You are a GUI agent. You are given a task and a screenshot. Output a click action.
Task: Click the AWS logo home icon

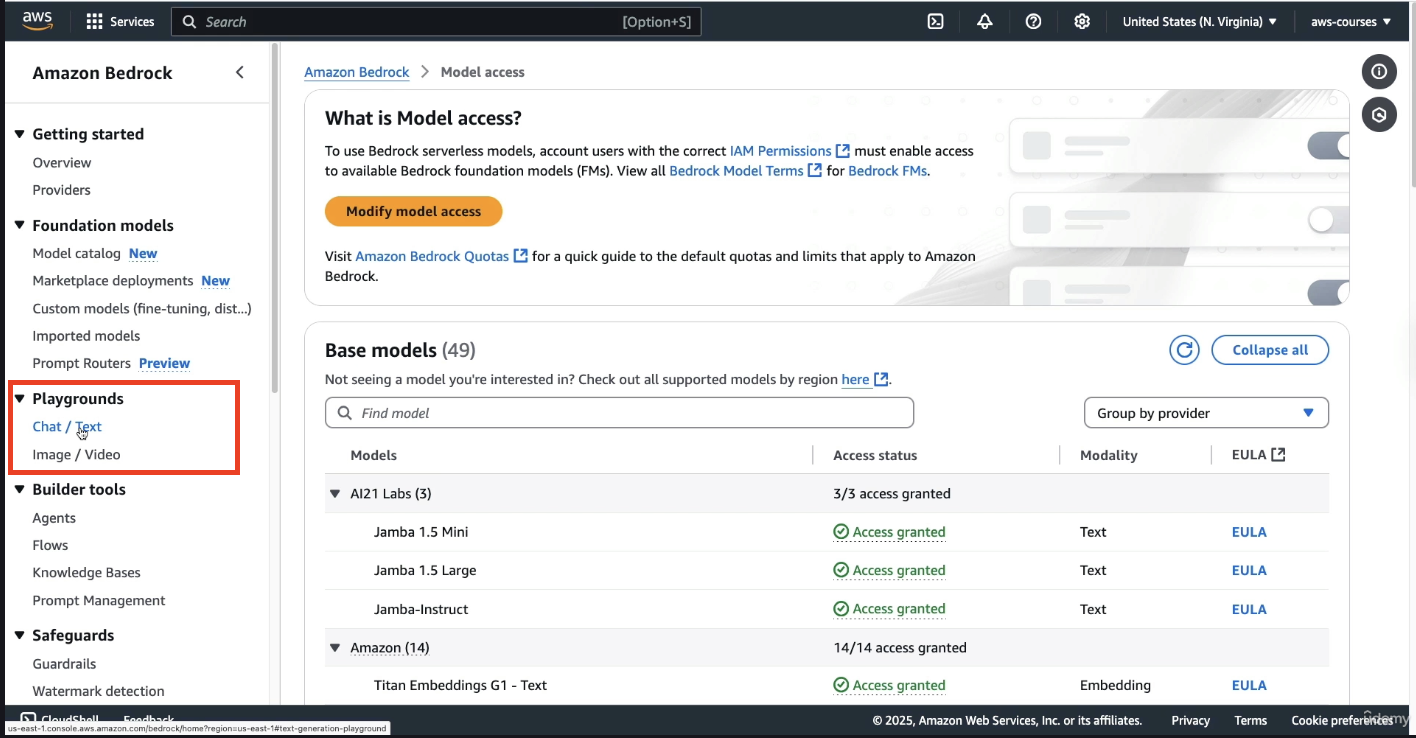tap(37, 21)
